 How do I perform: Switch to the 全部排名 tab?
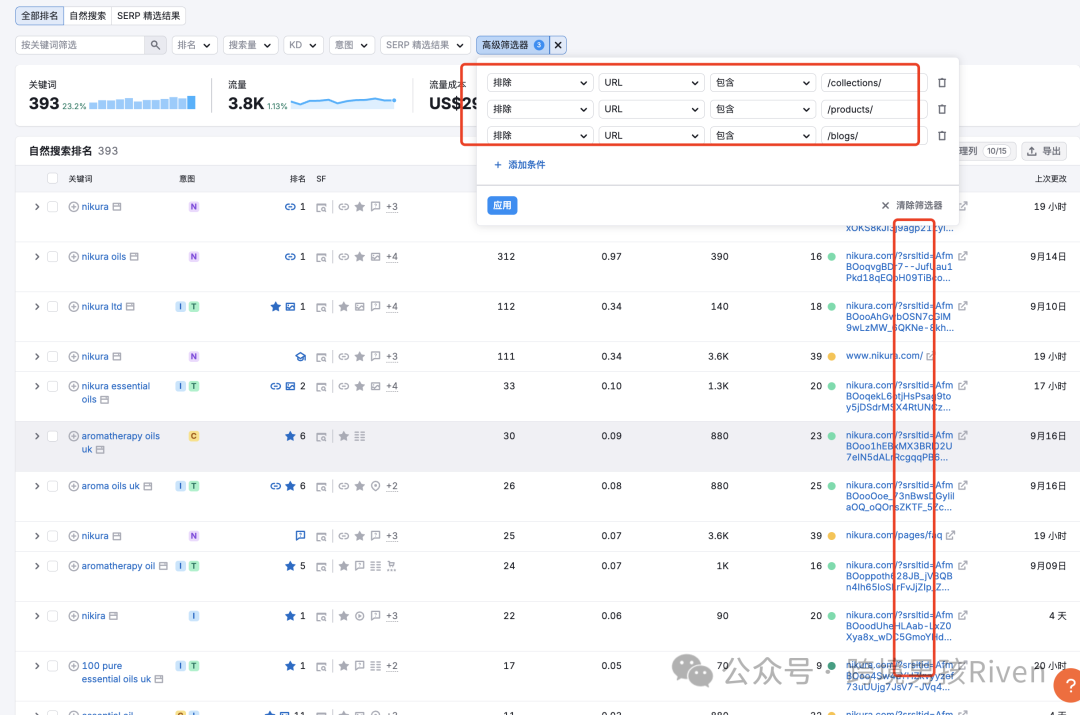(39, 16)
